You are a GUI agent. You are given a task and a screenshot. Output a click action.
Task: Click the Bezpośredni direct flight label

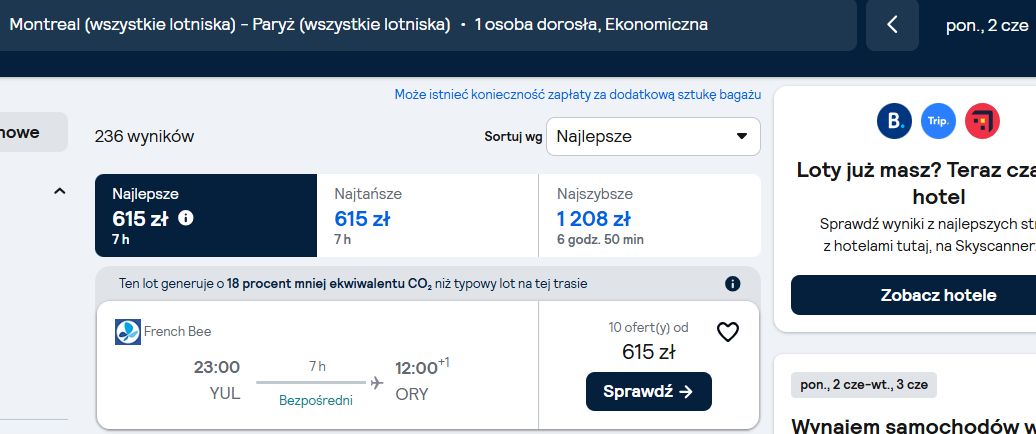tap(316, 400)
